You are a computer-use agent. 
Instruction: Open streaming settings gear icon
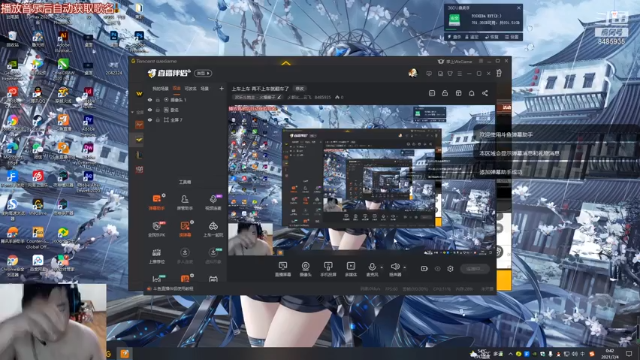pos(450,269)
